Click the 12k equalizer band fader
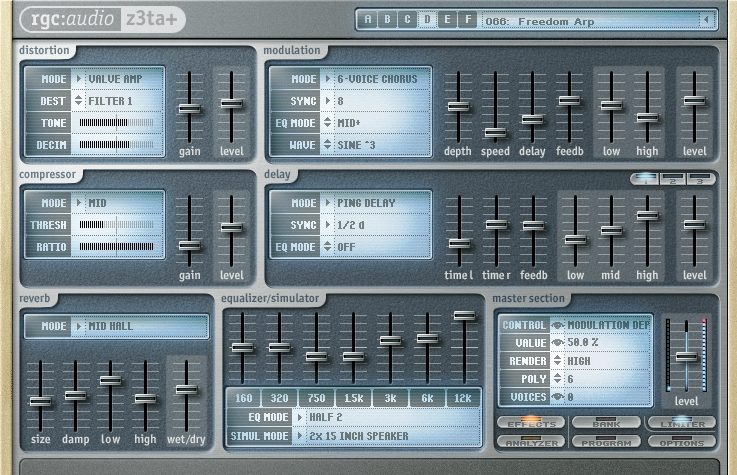 click(x=464, y=316)
